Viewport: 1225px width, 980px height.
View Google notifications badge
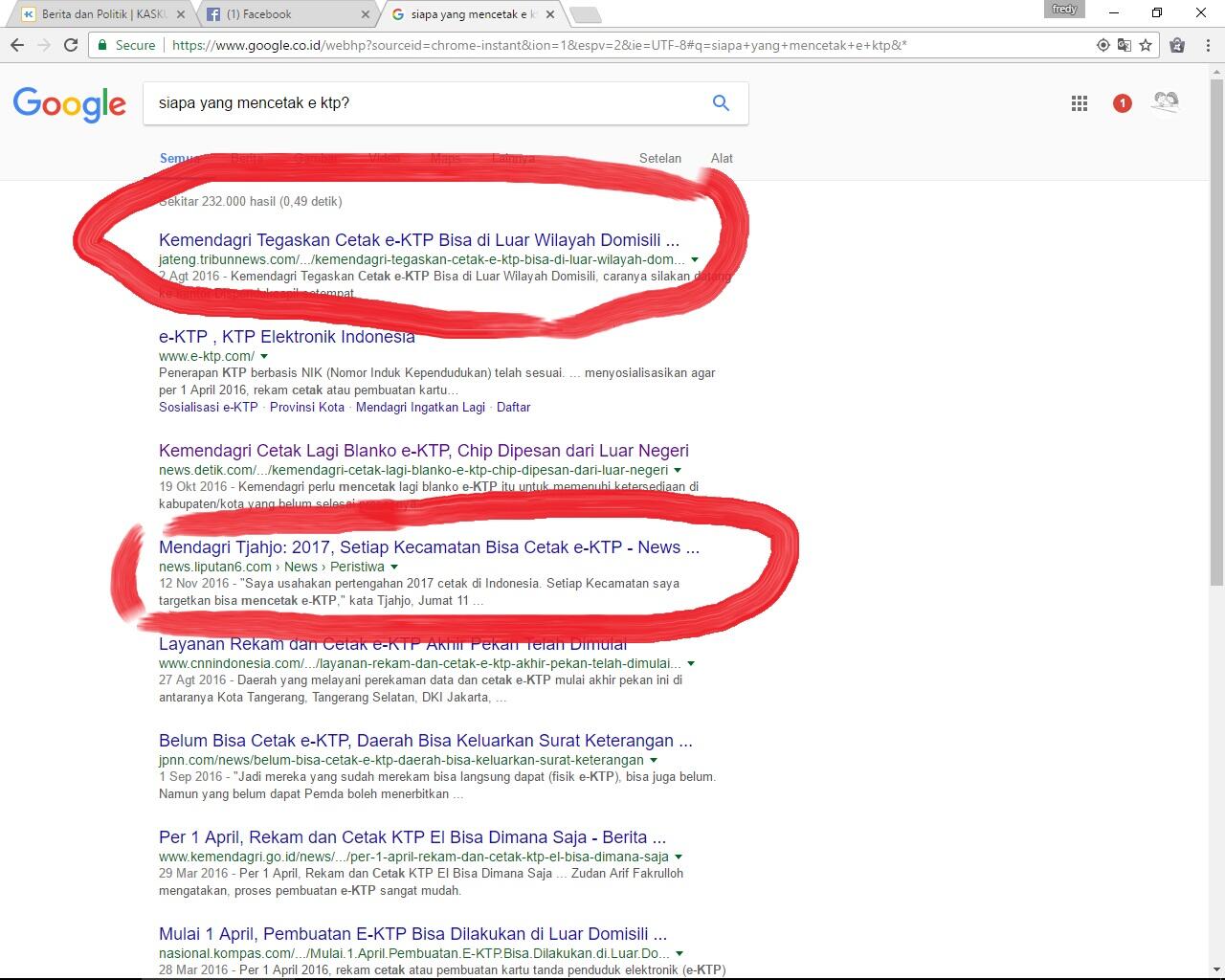(x=1123, y=103)
